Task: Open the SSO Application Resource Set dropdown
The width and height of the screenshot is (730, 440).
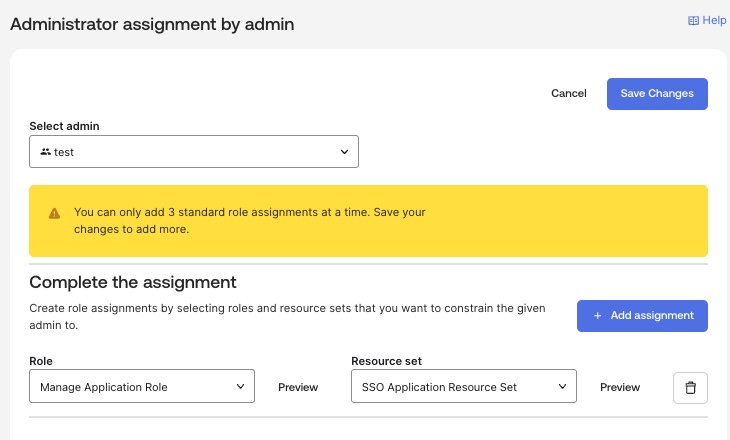Action: (463, 387)
